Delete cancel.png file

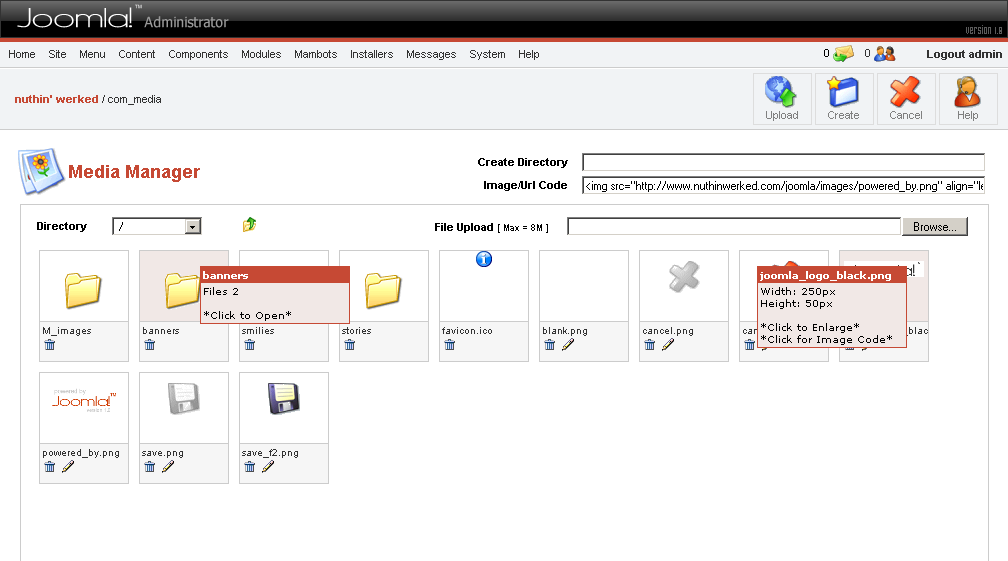[x=650, y=345]
